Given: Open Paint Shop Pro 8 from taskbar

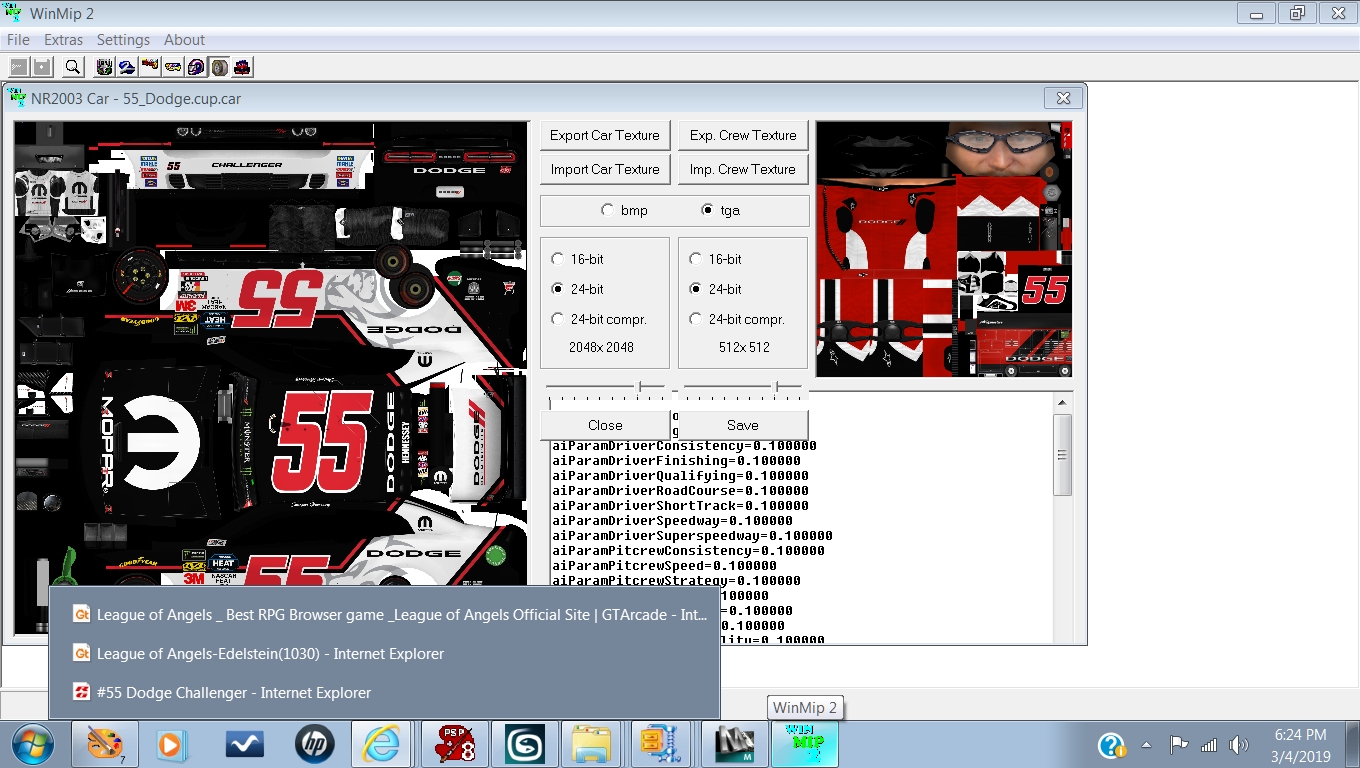Looking at the screenshot, I should [x=455, y=745].
